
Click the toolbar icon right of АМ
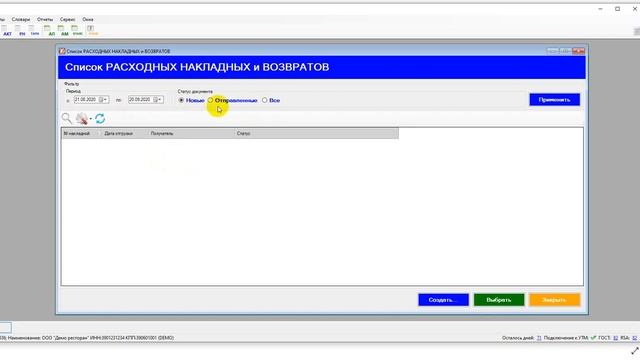(77, 31)
